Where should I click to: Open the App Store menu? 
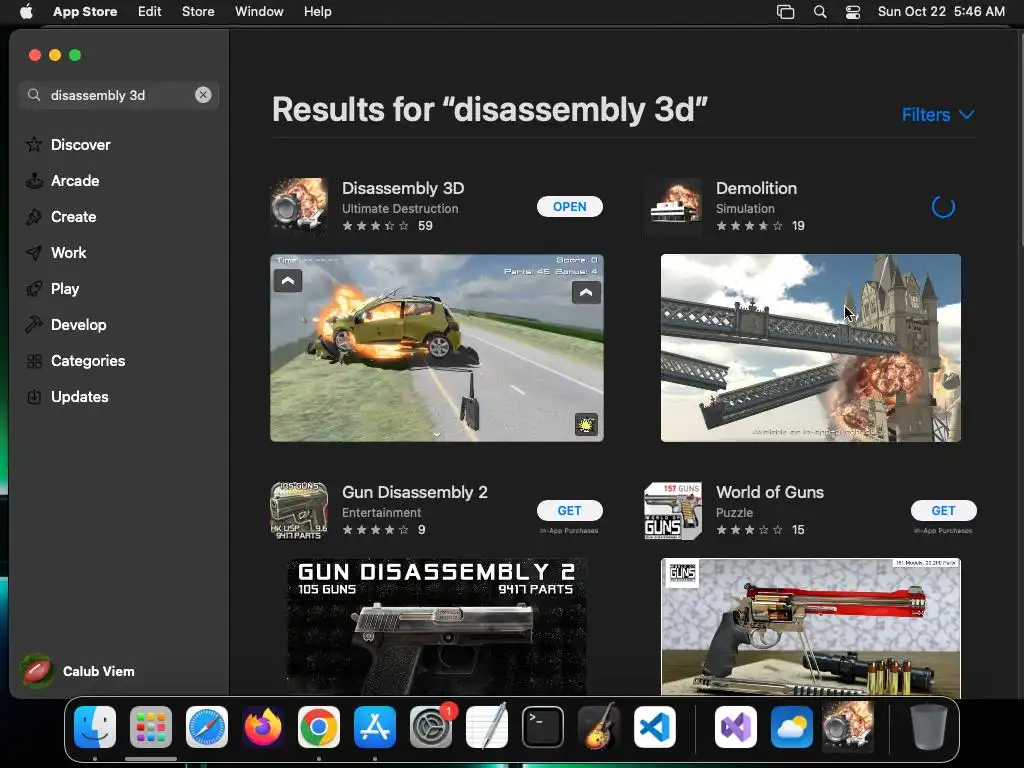tap(85, 11)
